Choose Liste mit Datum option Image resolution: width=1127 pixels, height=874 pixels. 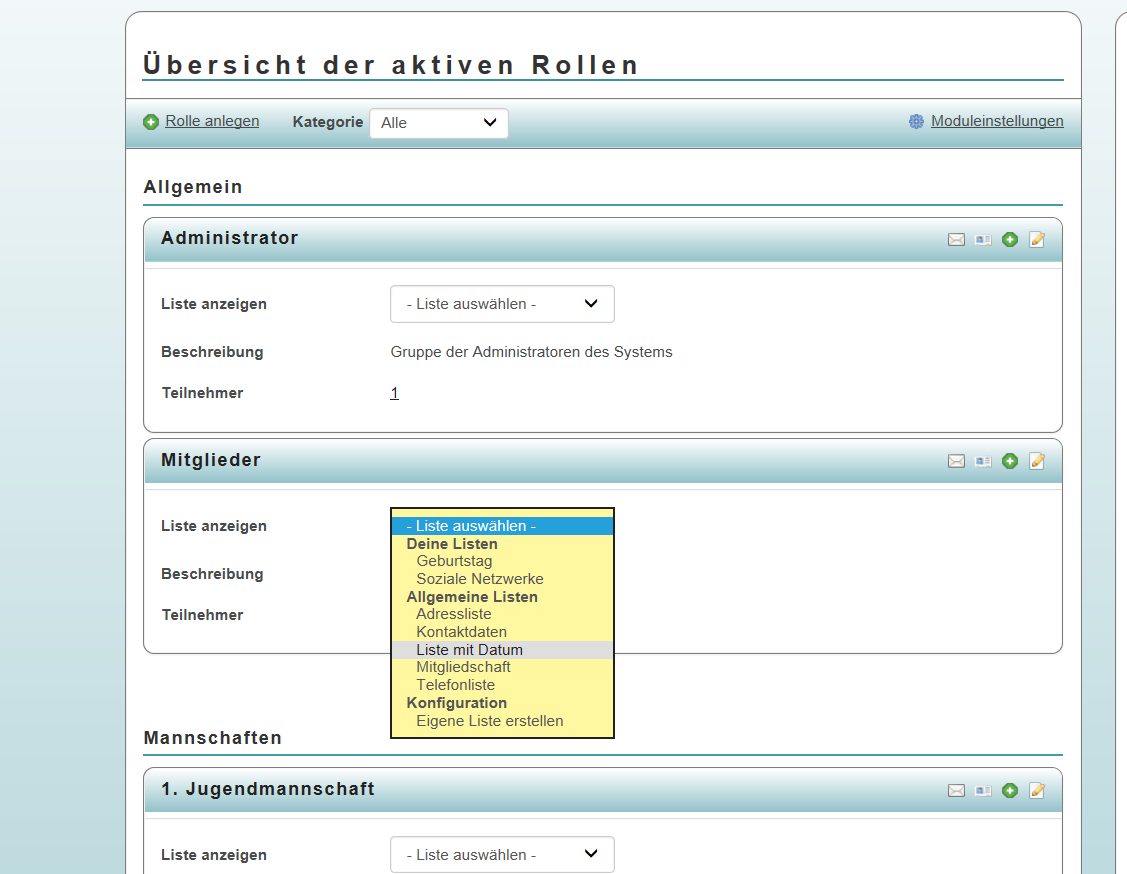(469, 650)
